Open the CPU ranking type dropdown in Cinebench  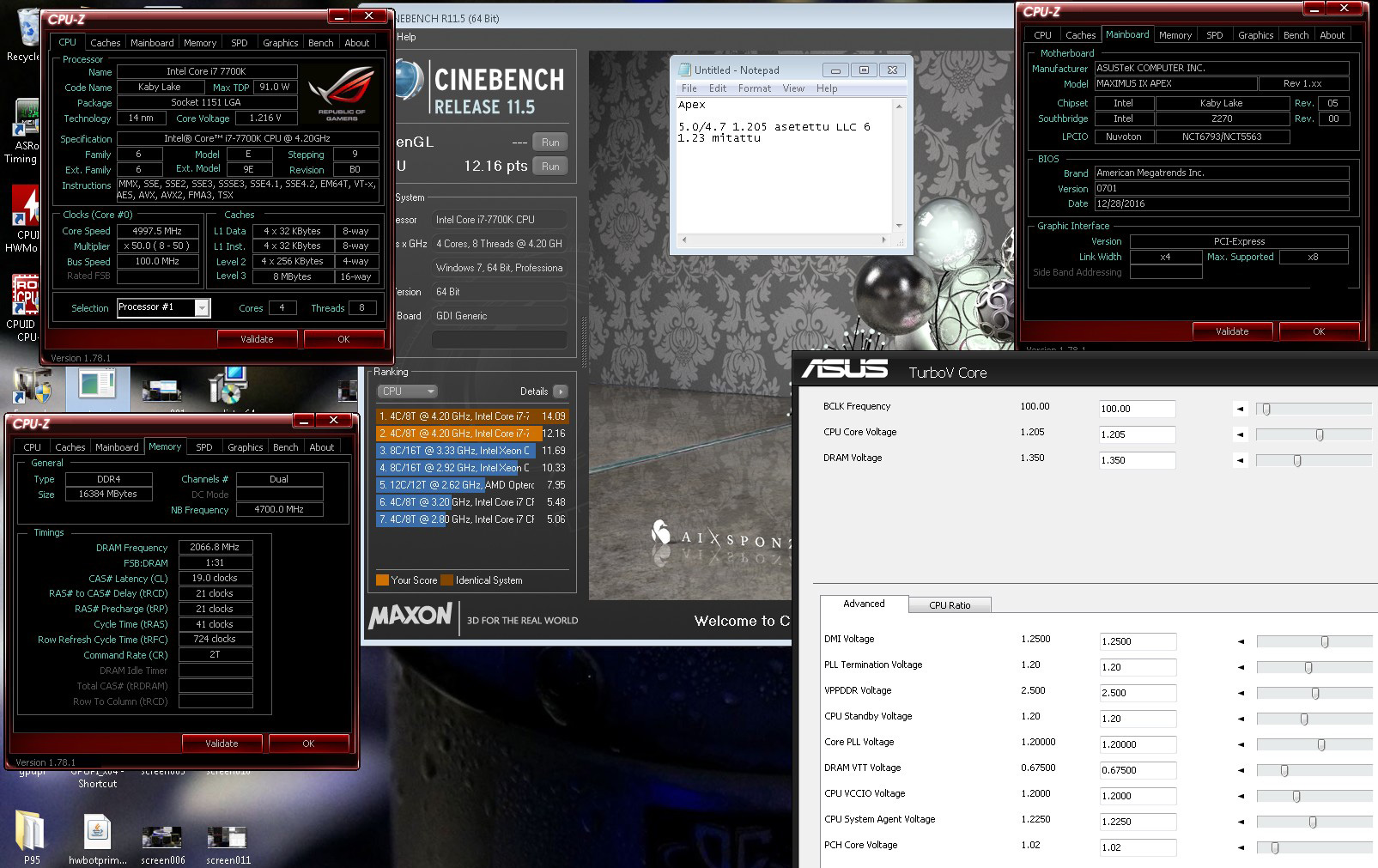(x=408, y=392)
